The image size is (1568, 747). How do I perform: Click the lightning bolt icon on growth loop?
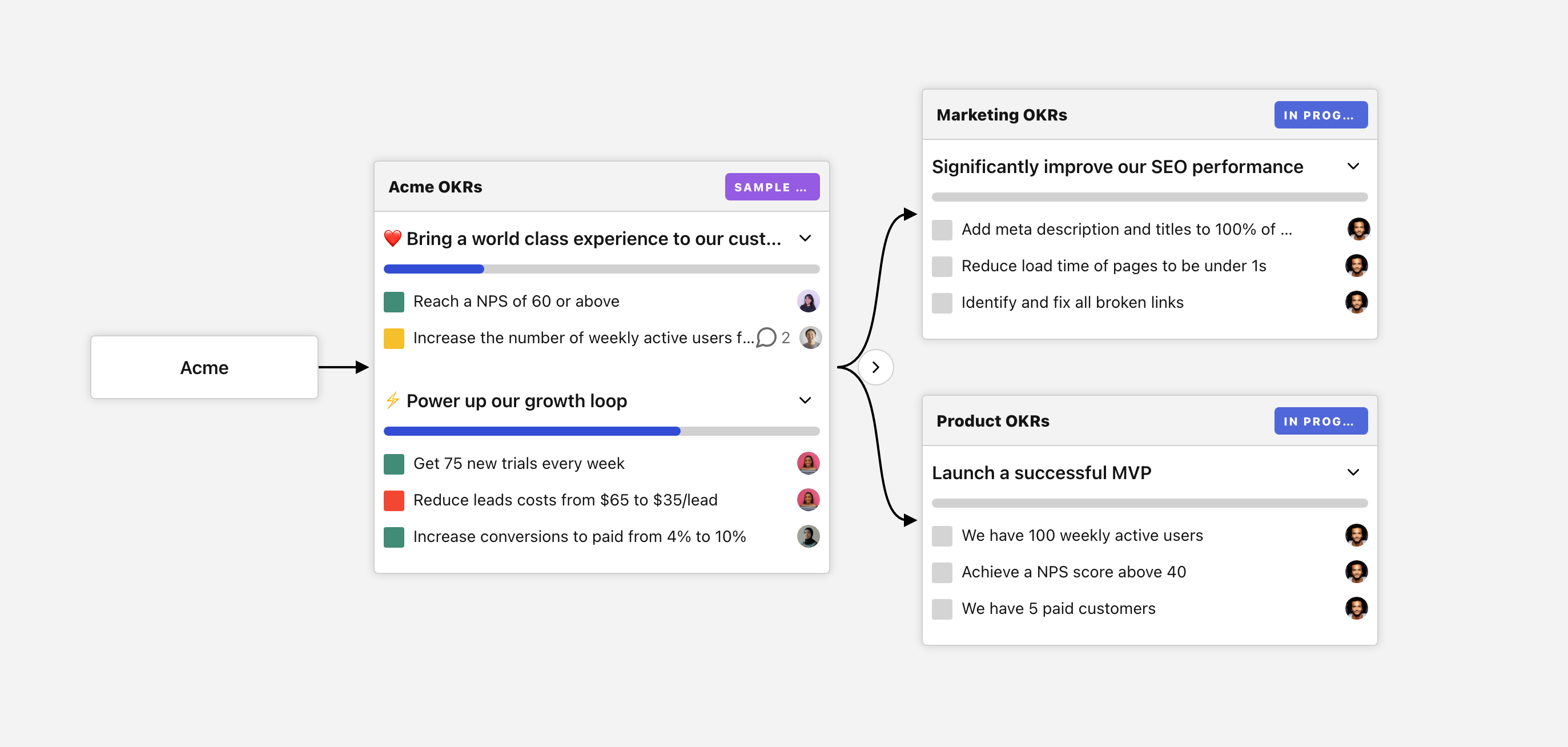[x=393, y=400]
